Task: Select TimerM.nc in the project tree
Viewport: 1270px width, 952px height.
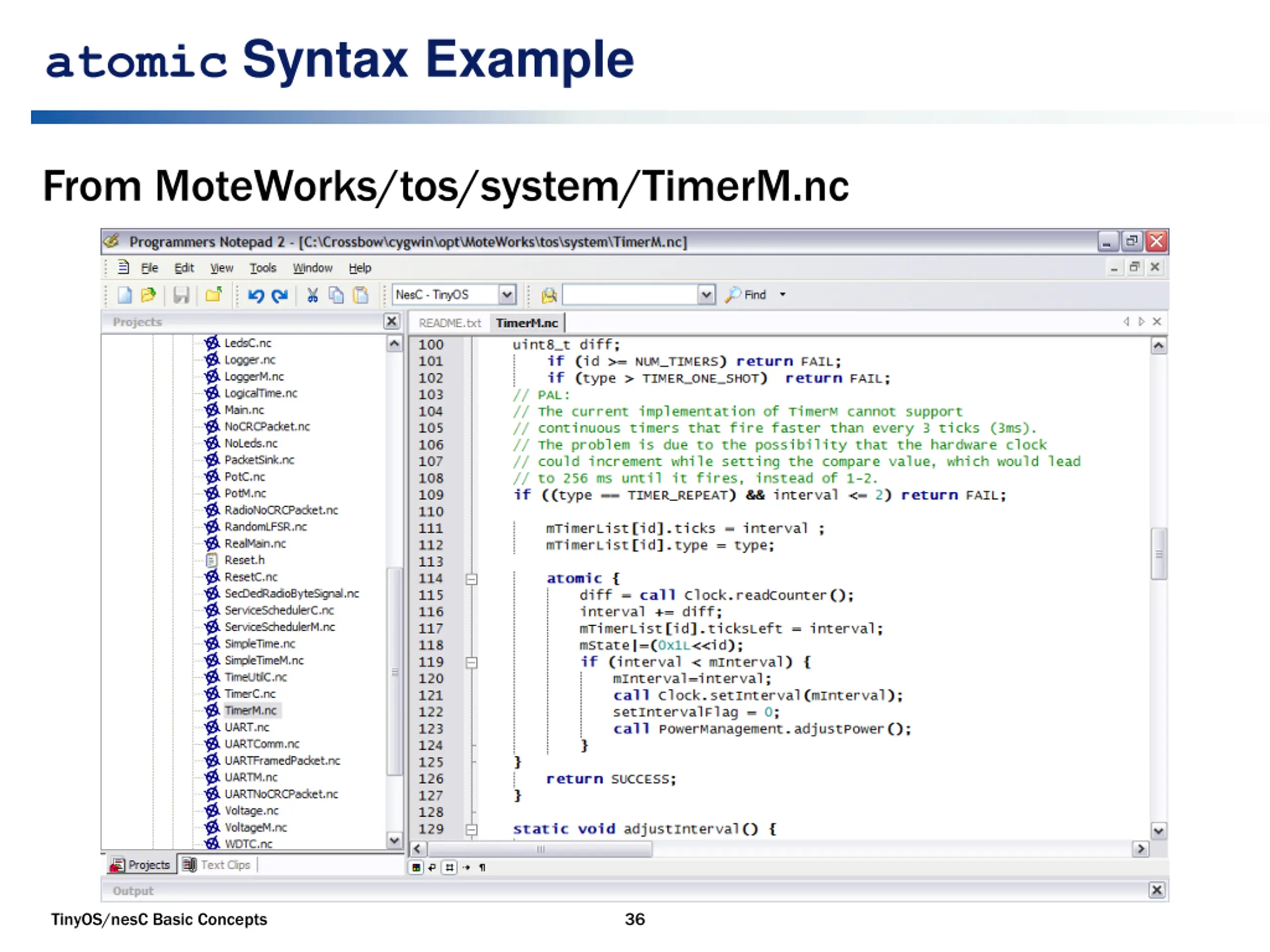Action: click(251, 711)
